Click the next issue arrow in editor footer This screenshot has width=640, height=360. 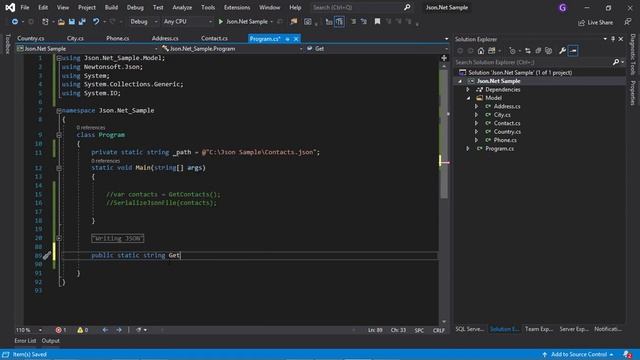(119, 330)
